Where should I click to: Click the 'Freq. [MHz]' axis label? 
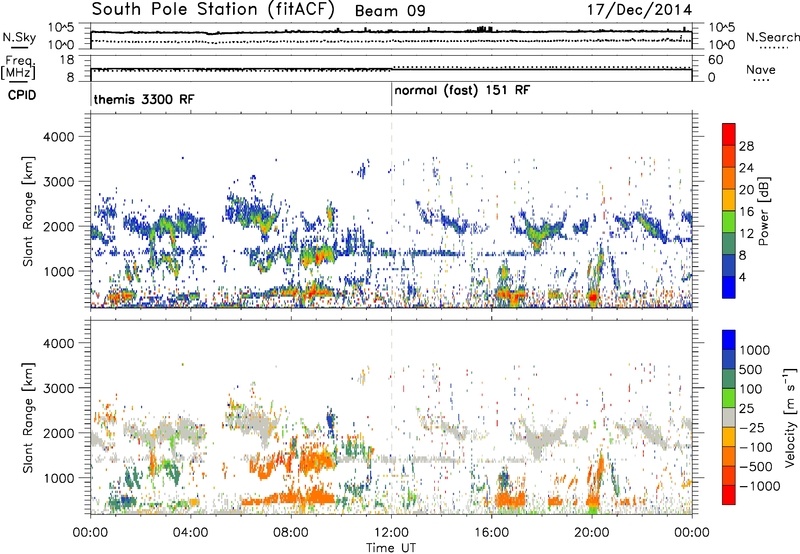[18, 68]
